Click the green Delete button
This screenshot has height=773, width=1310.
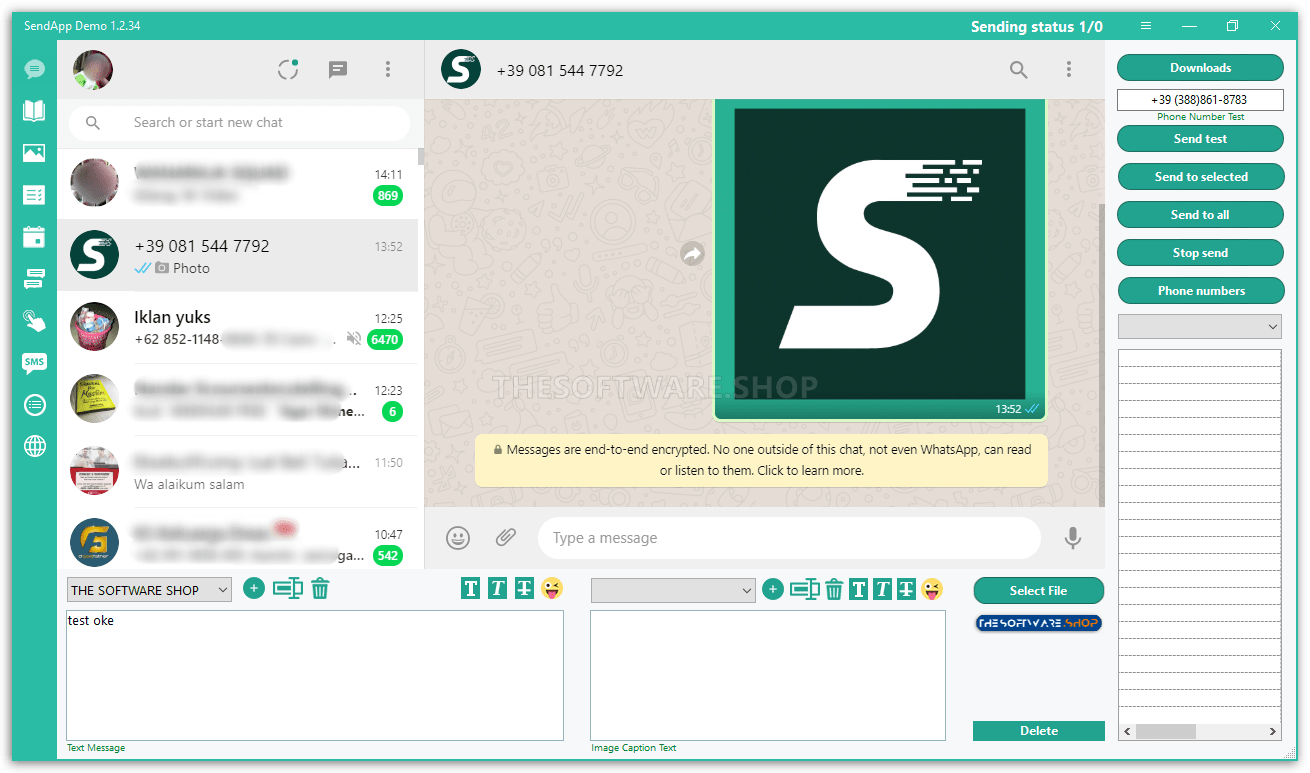click(1039, 731)
